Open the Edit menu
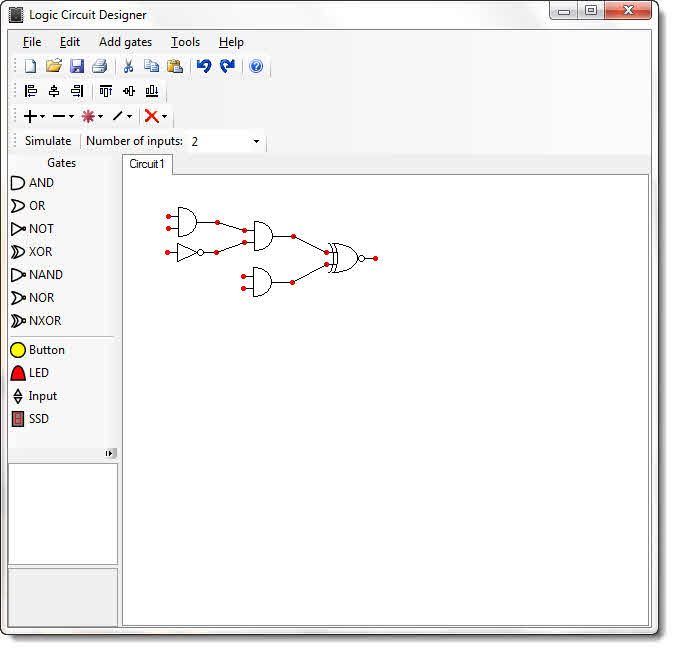 pyautogui.click(x=70, y=42)
